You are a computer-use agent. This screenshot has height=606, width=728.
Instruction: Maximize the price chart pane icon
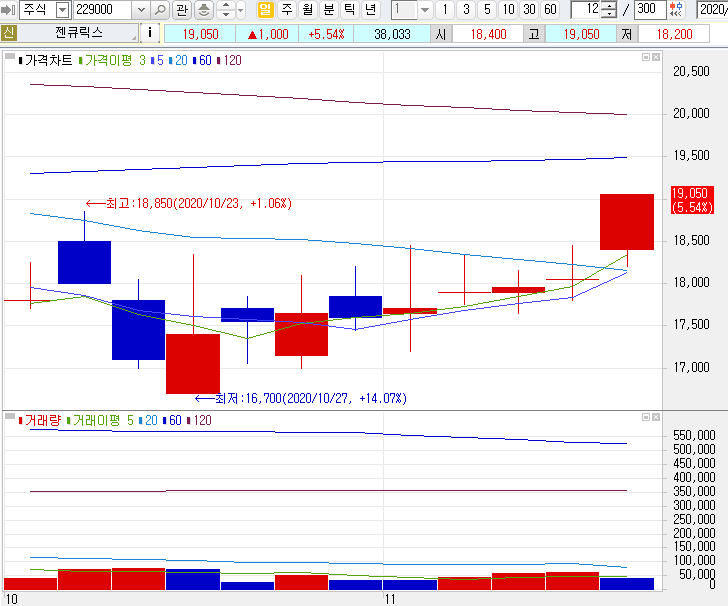[x=646, y=57]
